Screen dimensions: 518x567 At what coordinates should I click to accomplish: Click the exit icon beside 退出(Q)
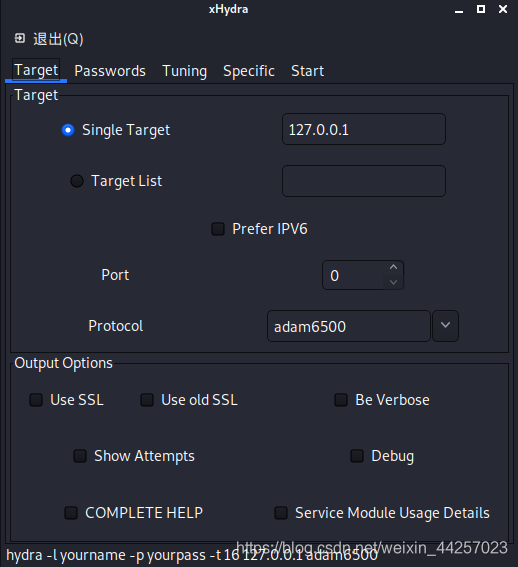[20, 38]
